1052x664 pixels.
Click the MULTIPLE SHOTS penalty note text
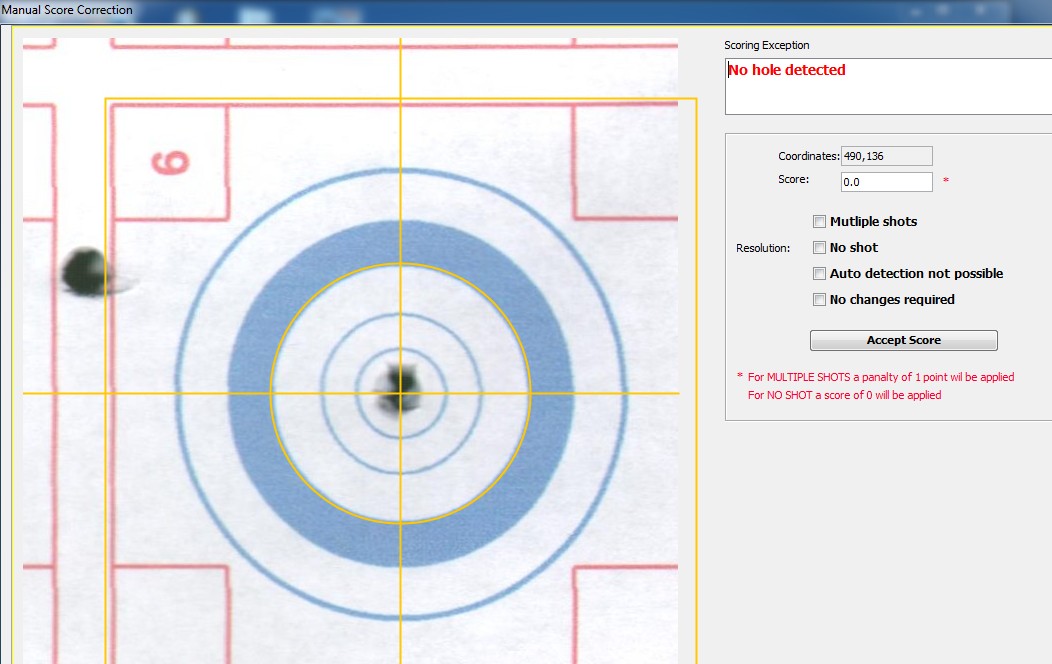[x=880, y=378]
